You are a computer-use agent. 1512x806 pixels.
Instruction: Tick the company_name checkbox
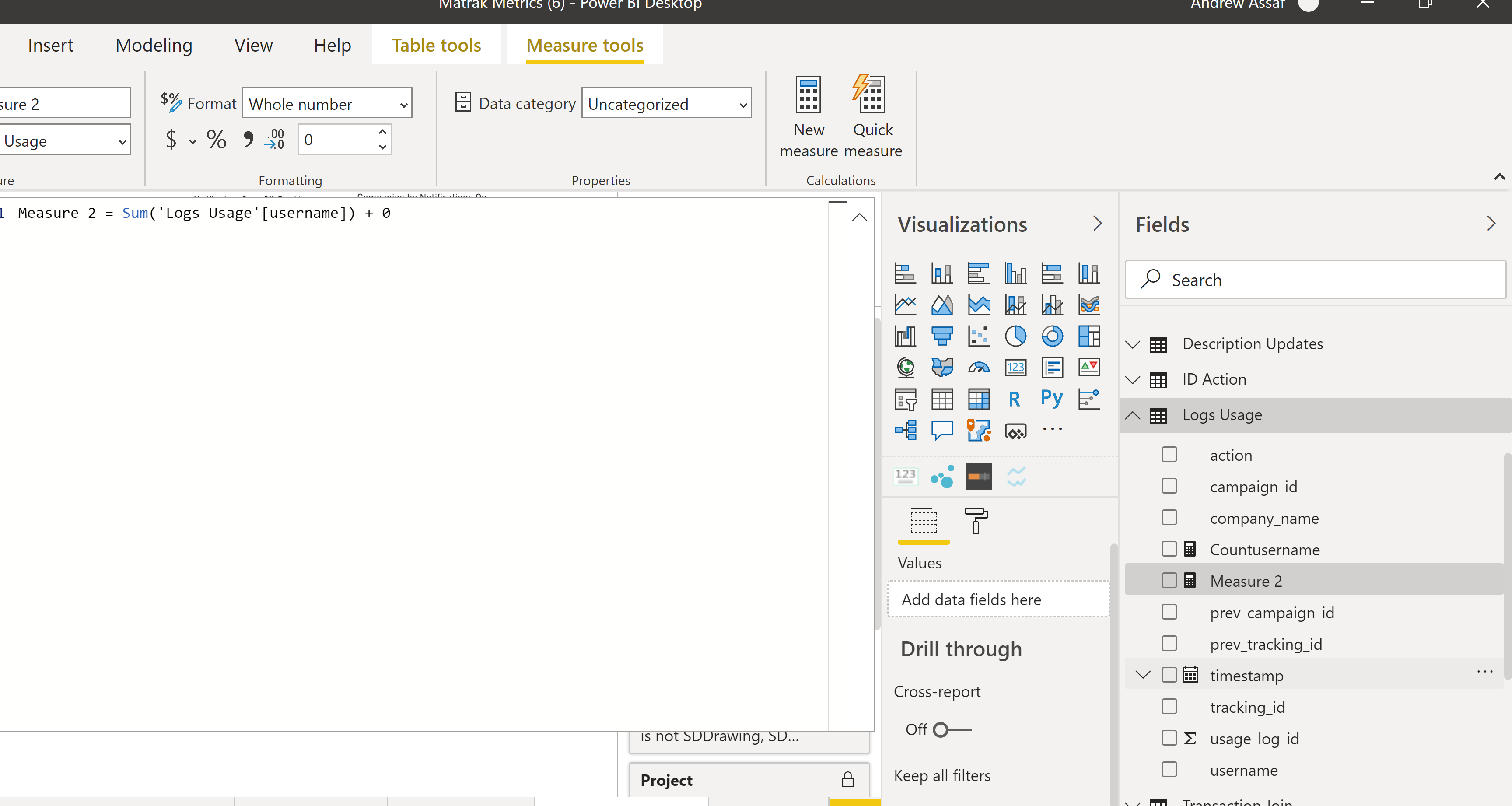coord(1169,517)
